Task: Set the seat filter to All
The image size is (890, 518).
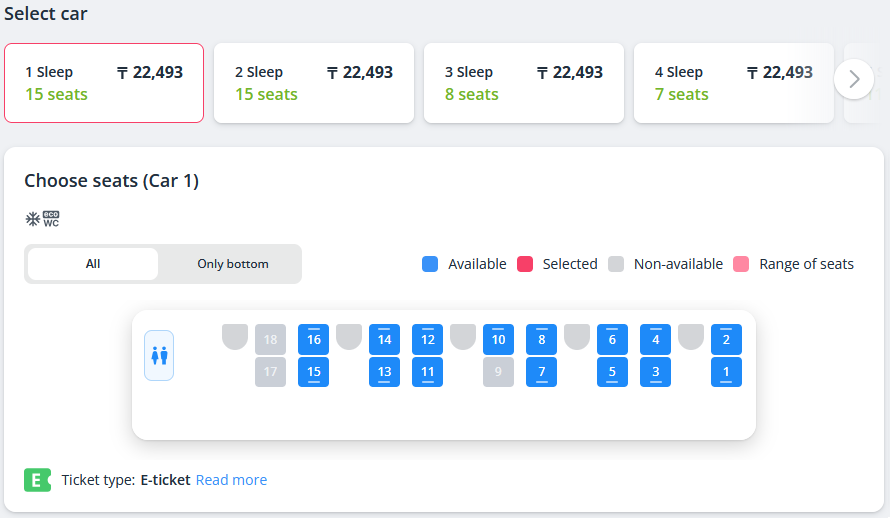Action: pos(93,264)
